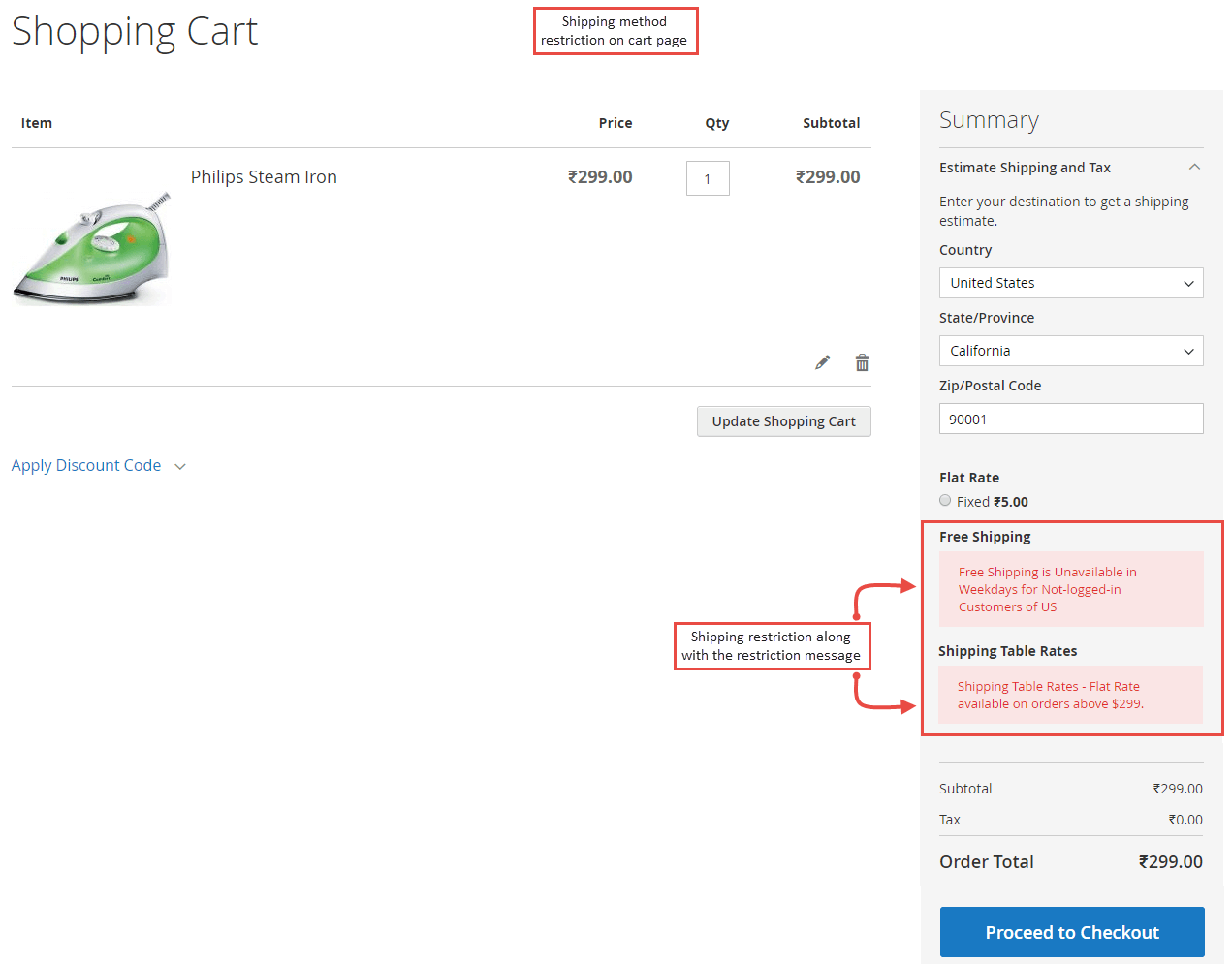Click the Shopping Cart page title
This screenshot has height=964, width=1232.
click(134, 32)
